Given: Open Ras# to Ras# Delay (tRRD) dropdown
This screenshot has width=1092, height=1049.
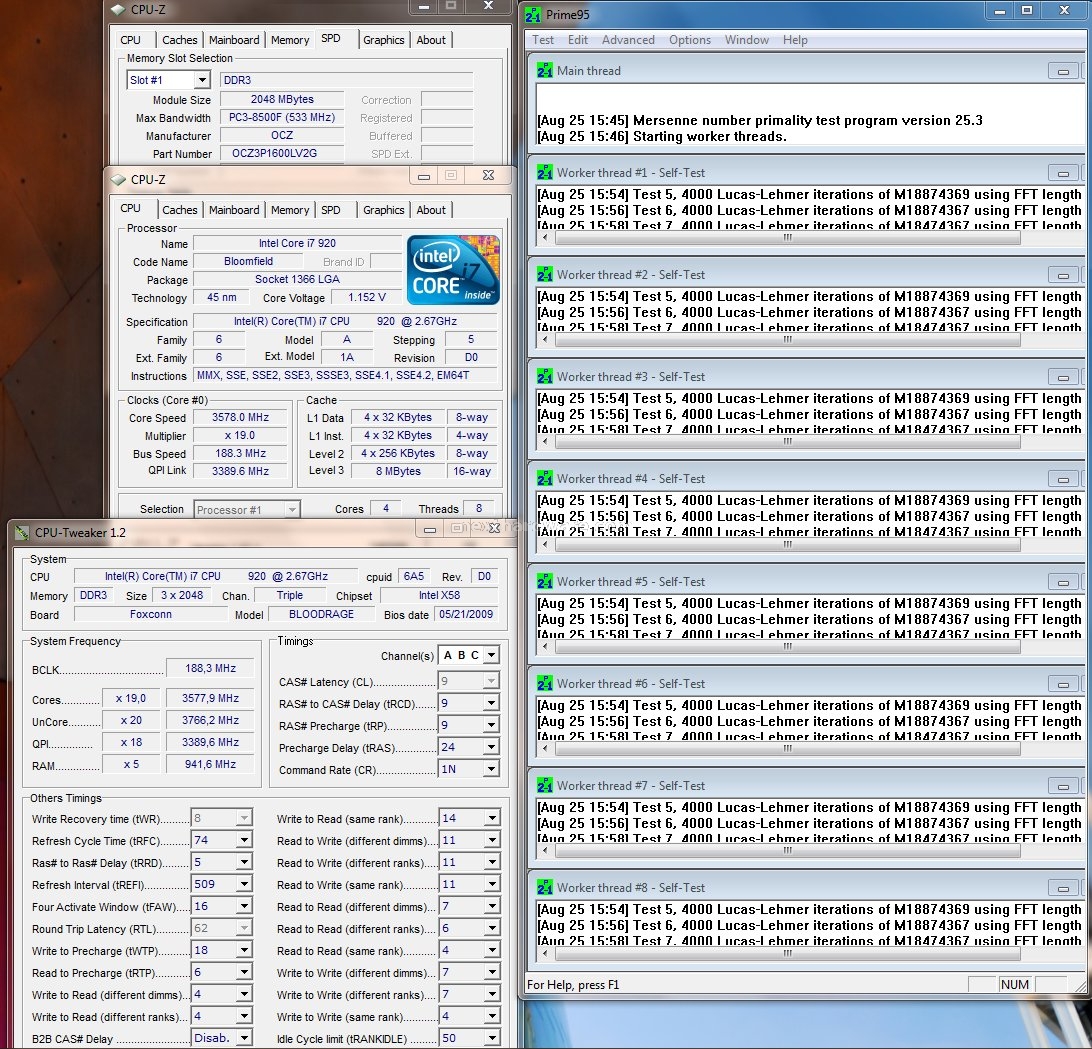Looking at the screenshot, I should (x=244, y=862).
